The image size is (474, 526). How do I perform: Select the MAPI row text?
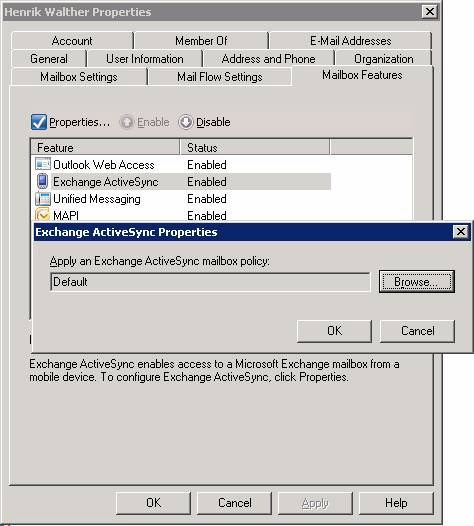pos(66,216)
